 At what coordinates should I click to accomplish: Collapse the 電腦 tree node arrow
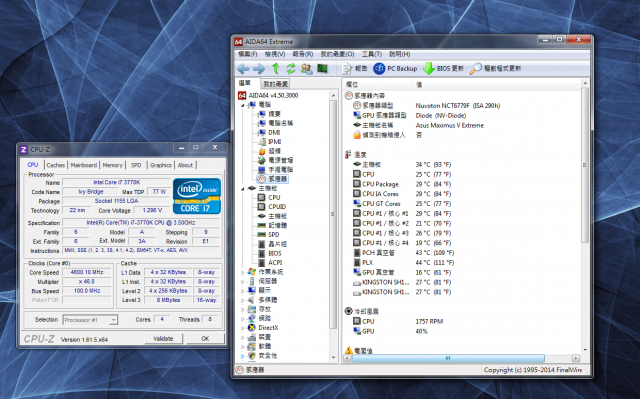point(242,105)
